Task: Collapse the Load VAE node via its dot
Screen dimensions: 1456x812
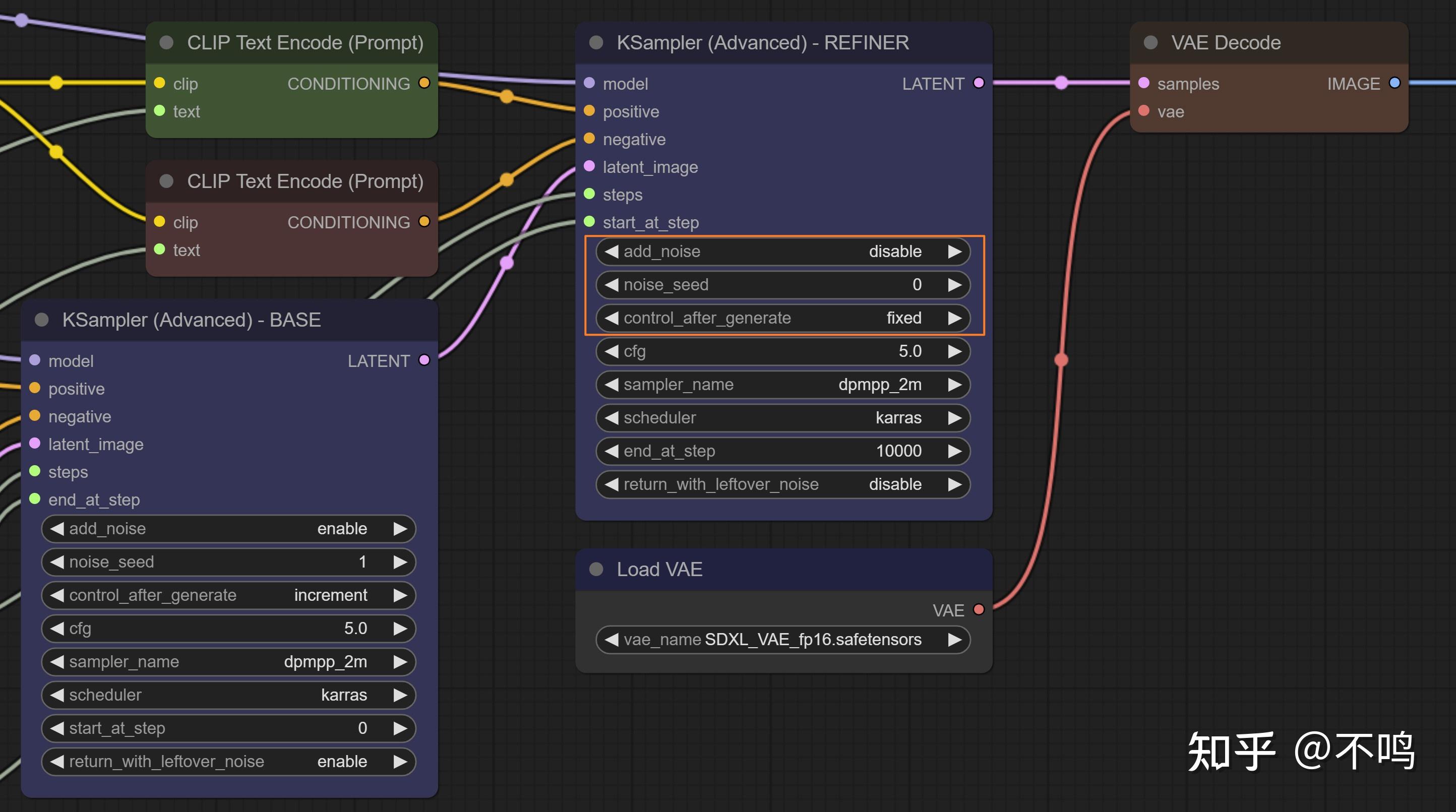Action: coord(596,569)
